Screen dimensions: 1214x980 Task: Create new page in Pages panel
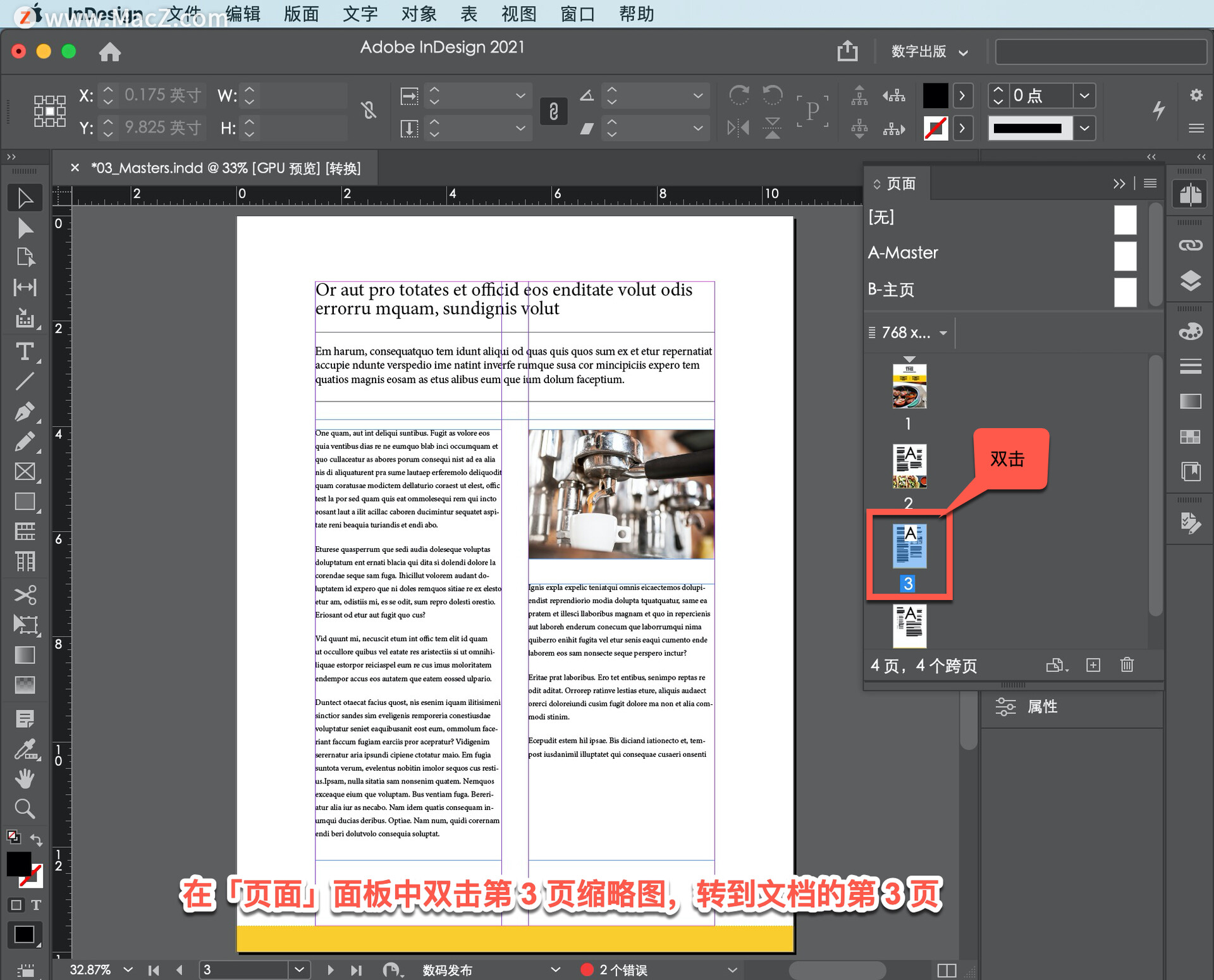[1093, 665]
